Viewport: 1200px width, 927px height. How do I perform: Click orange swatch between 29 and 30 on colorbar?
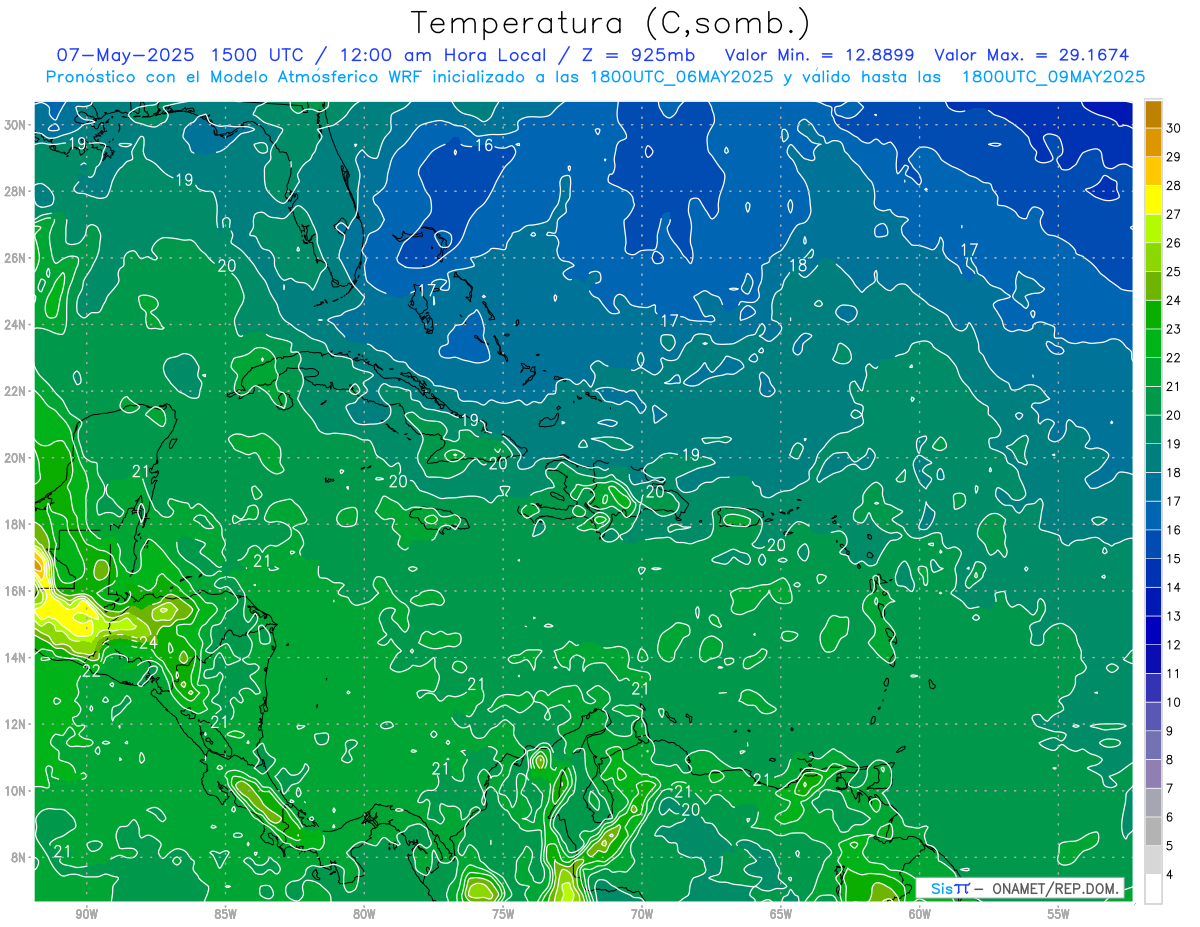(x=1153, y=143)
